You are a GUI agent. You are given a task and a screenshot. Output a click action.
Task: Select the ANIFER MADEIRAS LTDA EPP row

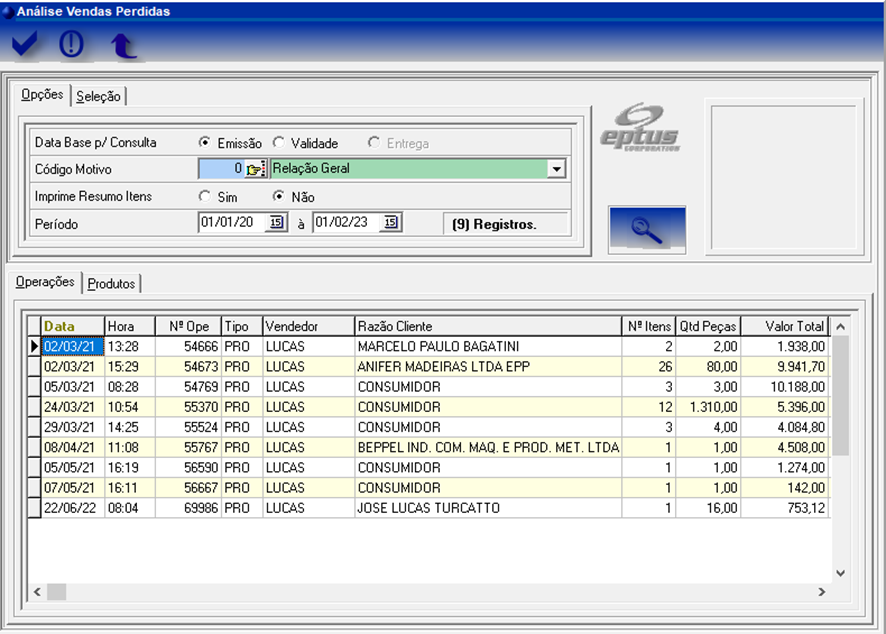click(x=443, y=367)
